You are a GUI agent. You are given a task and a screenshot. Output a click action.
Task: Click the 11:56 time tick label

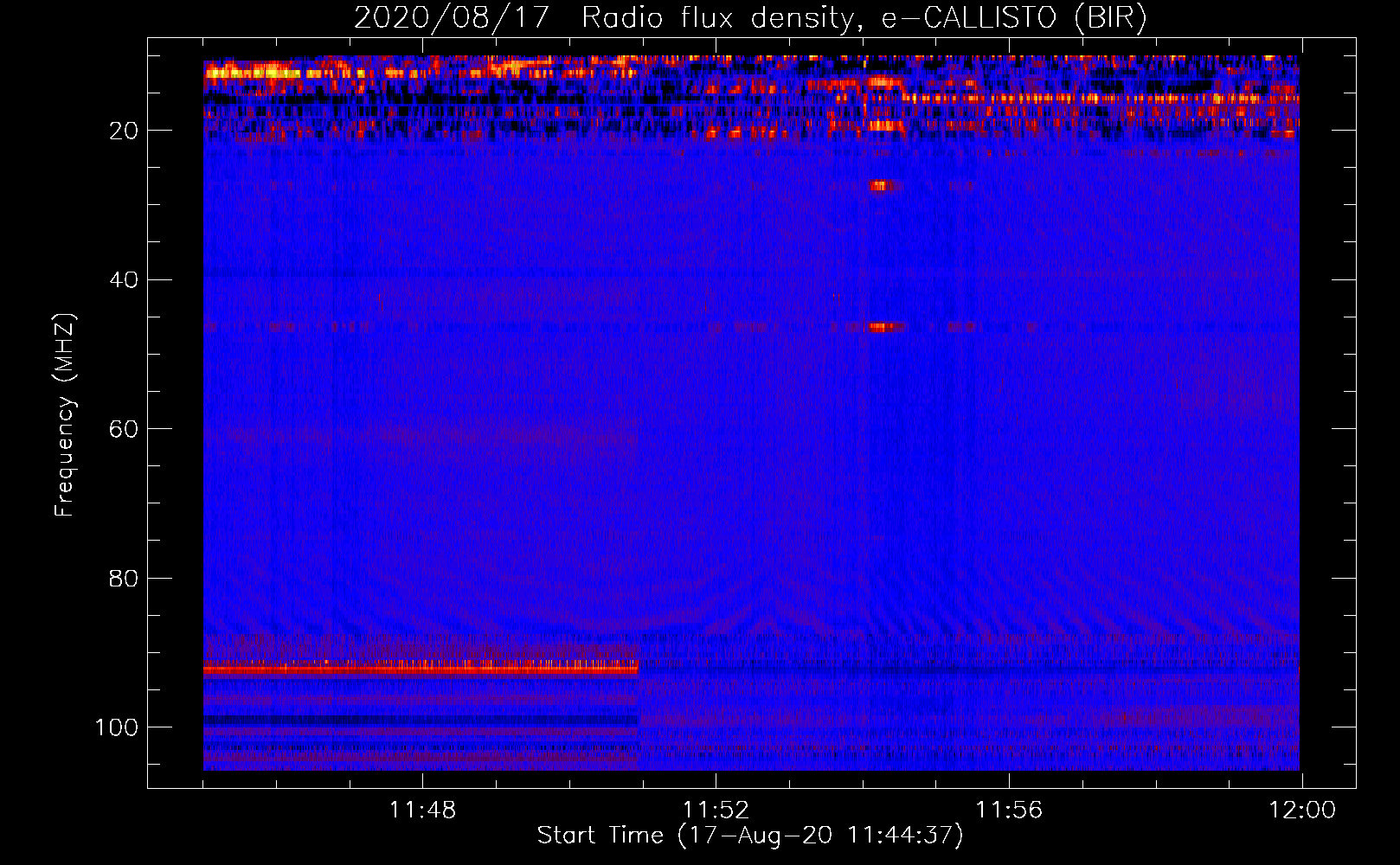[1009, 811]
